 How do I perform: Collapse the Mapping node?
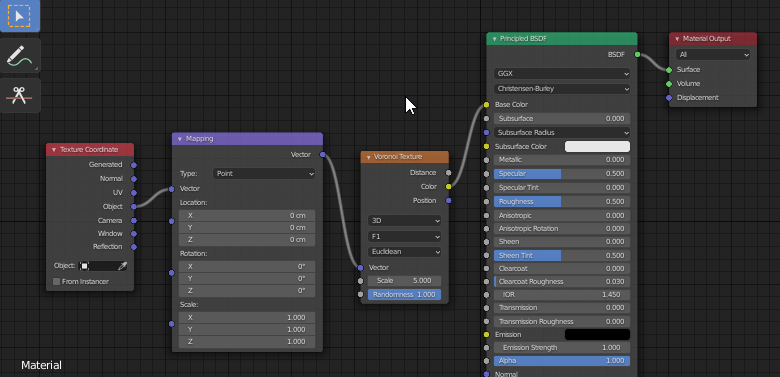(179, 139)
